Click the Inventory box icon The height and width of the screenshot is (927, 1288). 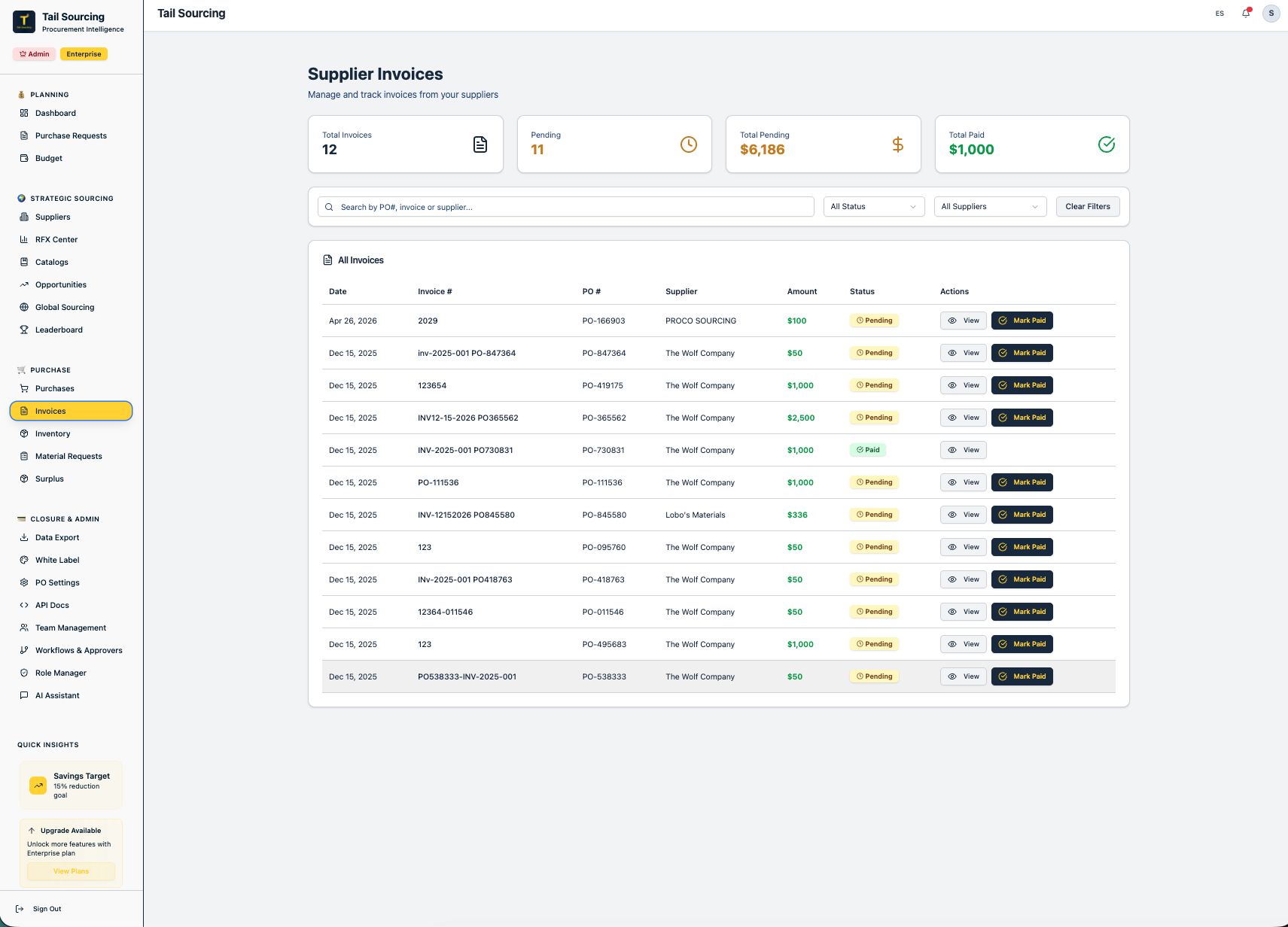pyautogui.click(x=24, y=433)
